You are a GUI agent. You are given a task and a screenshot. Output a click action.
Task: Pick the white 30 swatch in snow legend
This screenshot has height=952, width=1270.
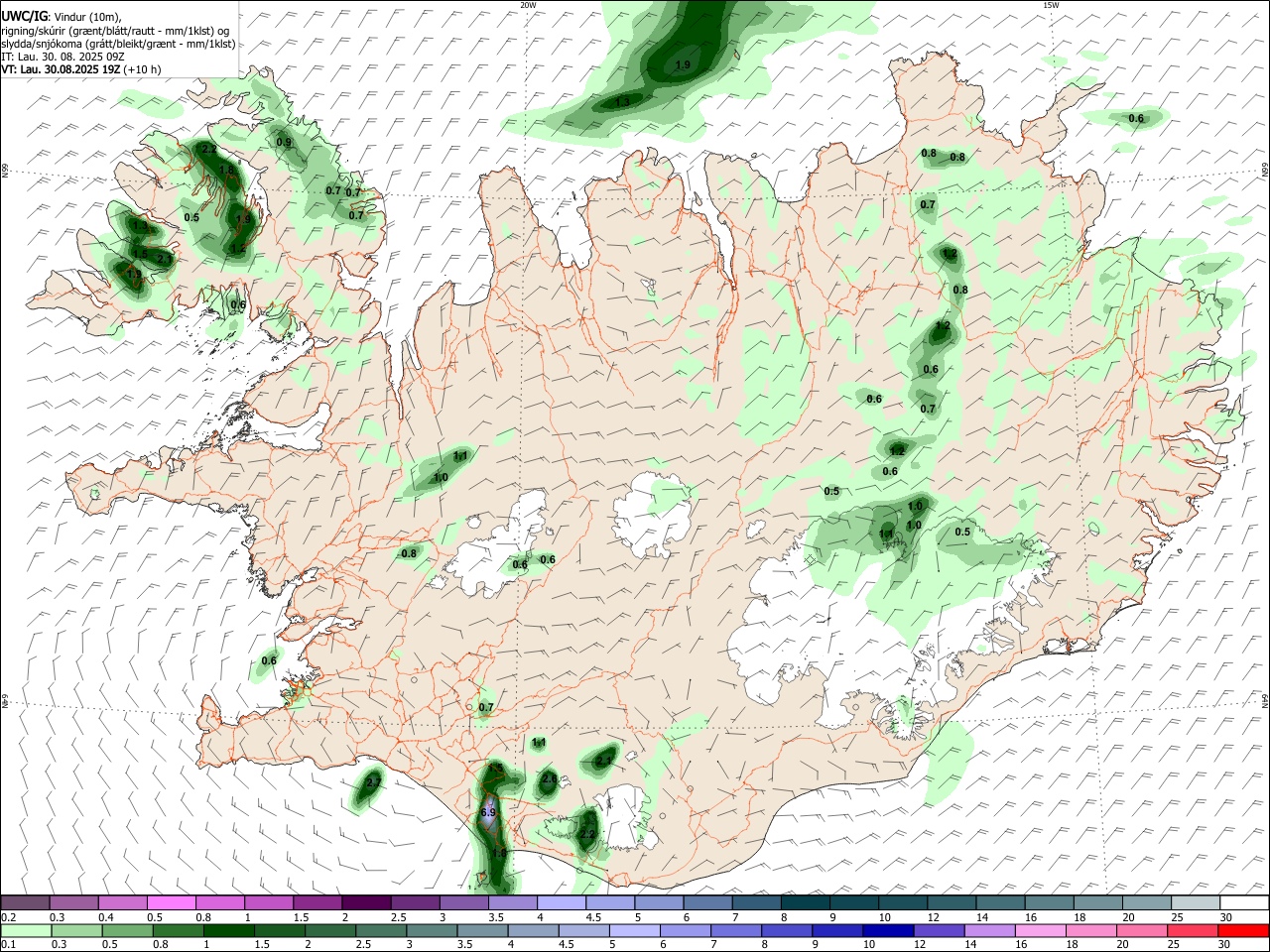[1243, 902]
